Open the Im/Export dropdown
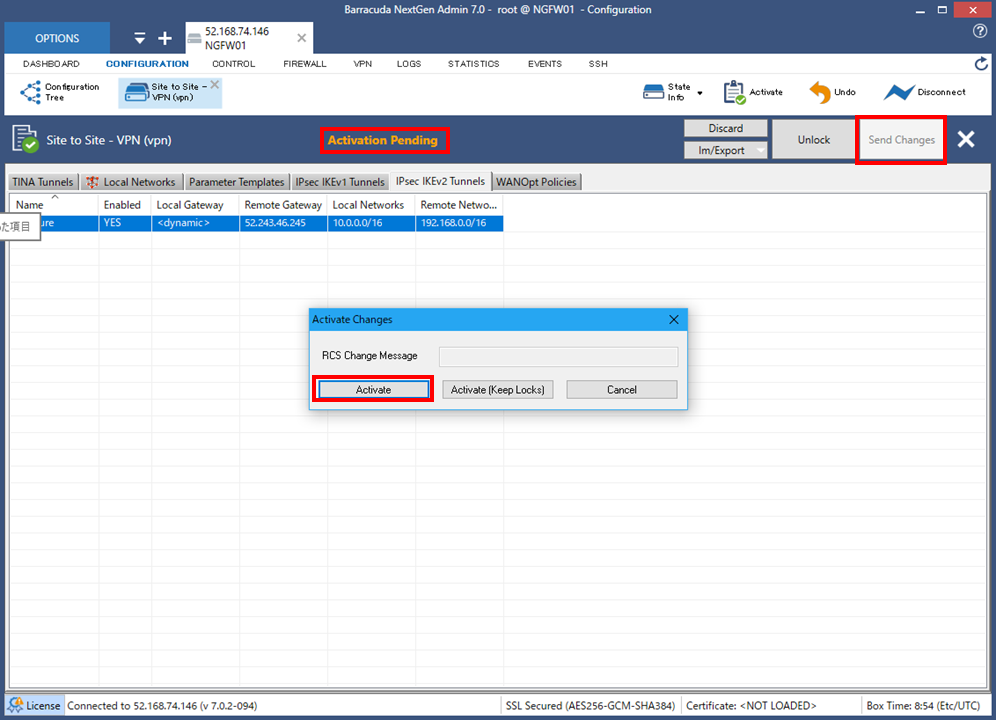The image size is (996, 720). pyautogui.click(x=725, y=151)
